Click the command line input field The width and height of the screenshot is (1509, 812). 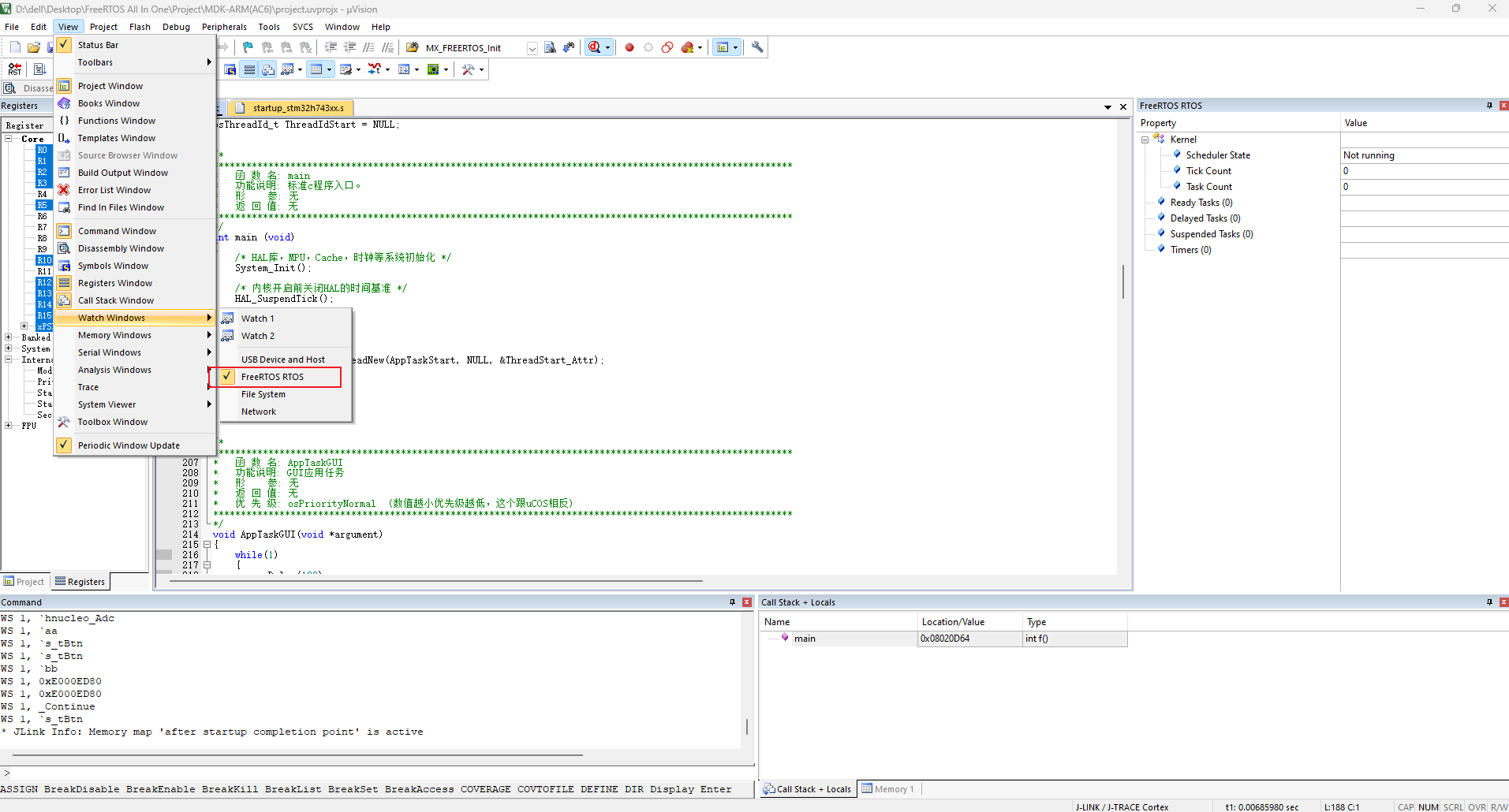coord(383,773)
